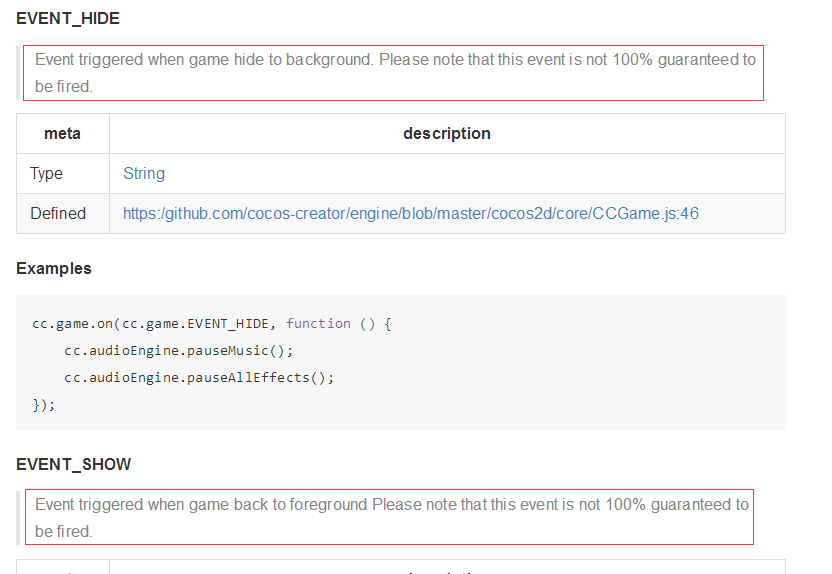This screenshot has width=832, height=574.
Task: Open the String type link
Action: coord(144,173)
